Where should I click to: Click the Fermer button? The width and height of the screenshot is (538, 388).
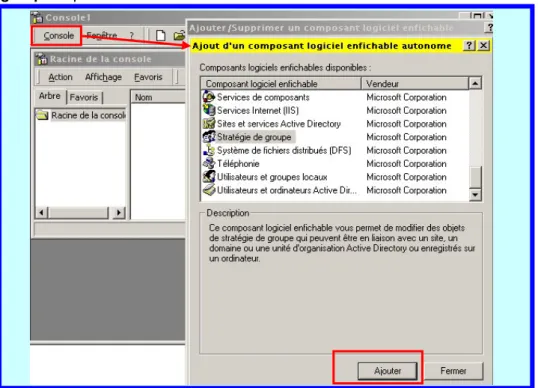click(x=453, y=371)
